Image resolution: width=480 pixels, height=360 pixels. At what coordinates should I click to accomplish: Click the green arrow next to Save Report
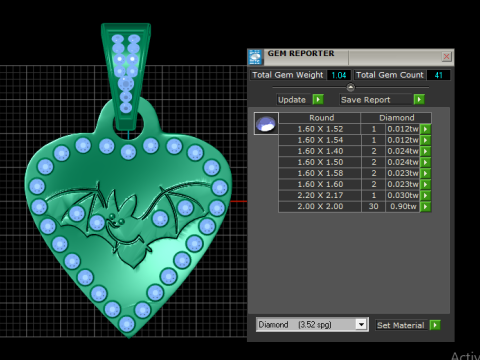[x=419, y=99]
